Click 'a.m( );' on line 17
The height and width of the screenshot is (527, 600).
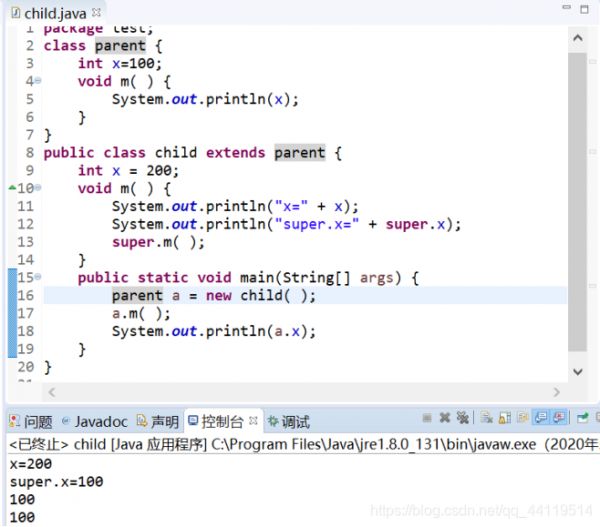141,313
